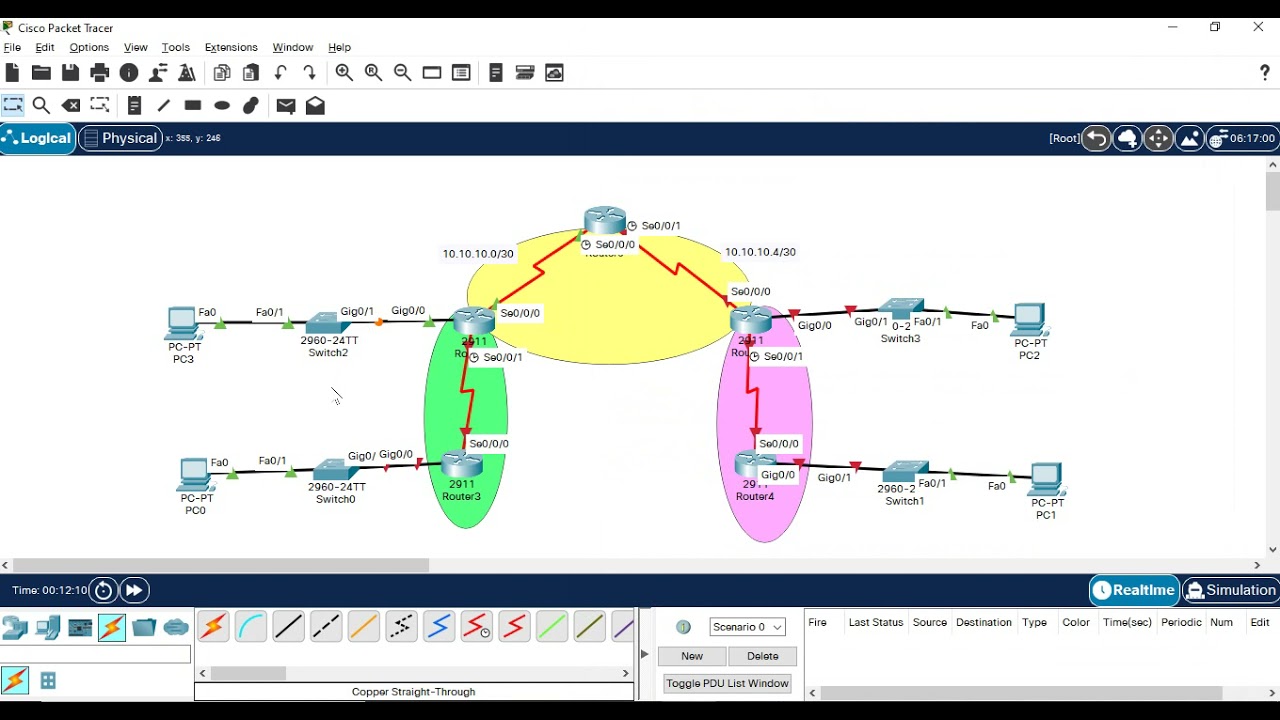
Task: Click Toggle PDU List Window button
Action: (727, 683)
